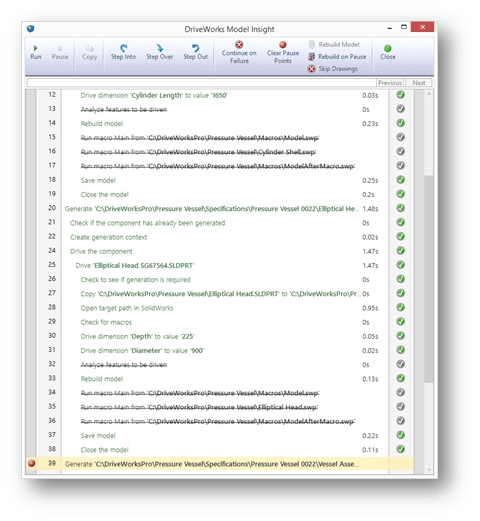Click gray skipped icon on row 32
This screenshot has height=521, width=480.
click(x=401, y=364)
